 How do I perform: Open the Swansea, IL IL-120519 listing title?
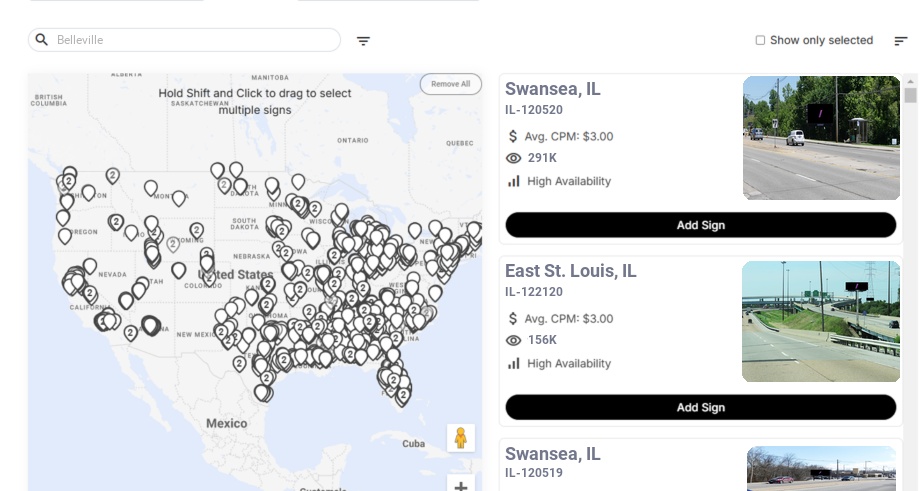553,454
